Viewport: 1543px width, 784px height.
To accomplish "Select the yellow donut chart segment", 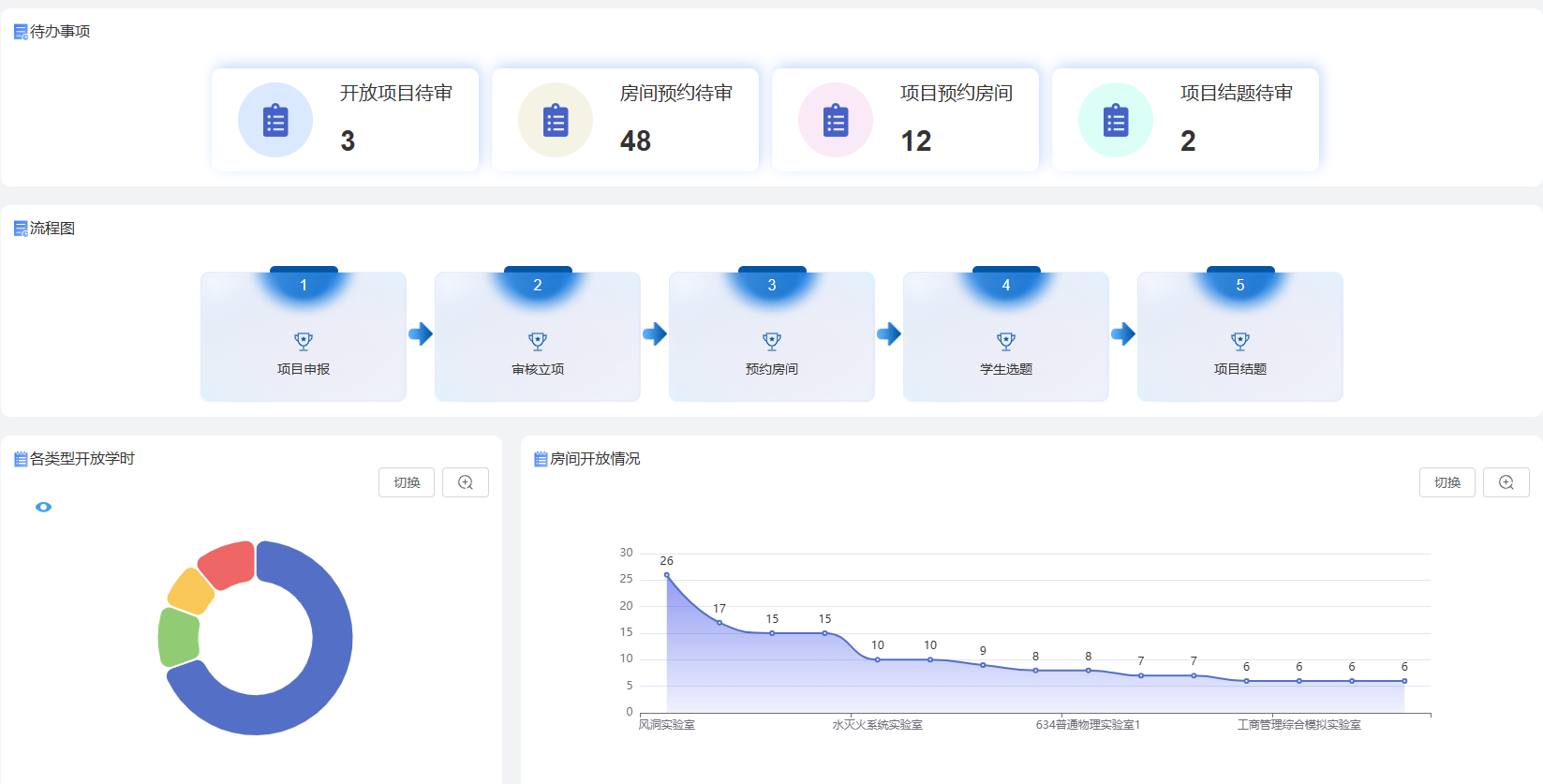I will pos(191,591).
